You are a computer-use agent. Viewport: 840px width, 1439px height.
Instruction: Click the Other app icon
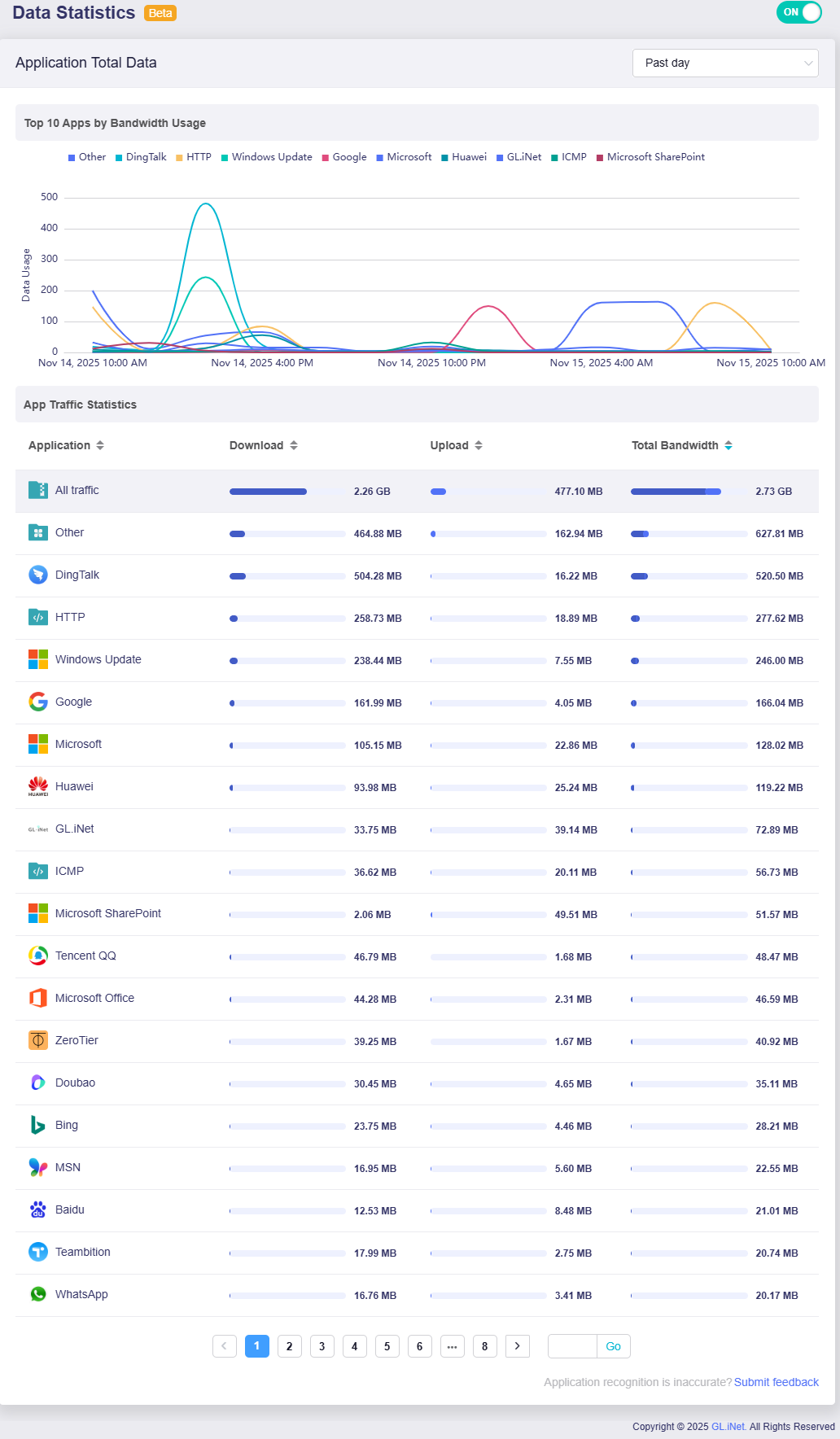(38, 532)
